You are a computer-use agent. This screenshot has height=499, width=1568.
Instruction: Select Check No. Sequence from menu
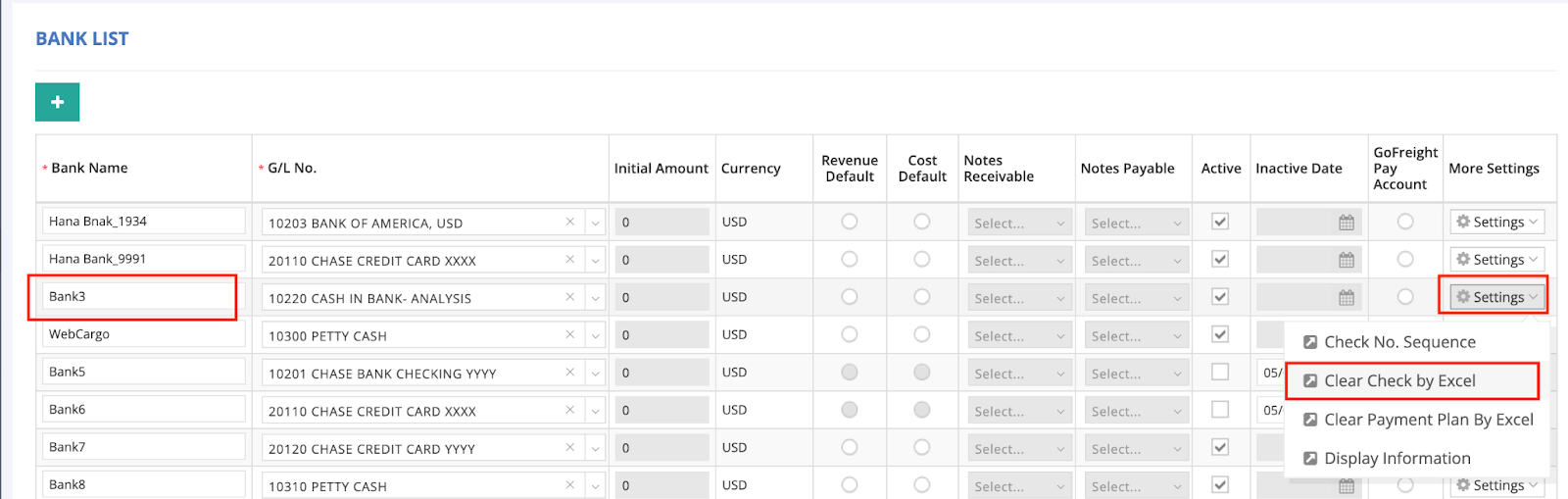(1399, 342)
